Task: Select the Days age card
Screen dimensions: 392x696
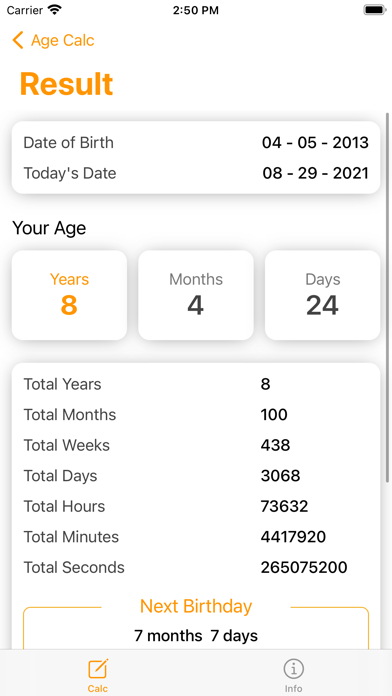Action: [x=322, y=295]
